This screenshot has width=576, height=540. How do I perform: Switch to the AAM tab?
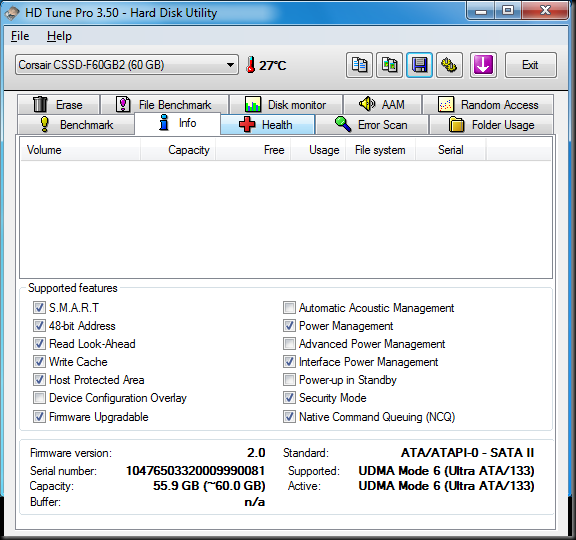[x=382, y=105]
